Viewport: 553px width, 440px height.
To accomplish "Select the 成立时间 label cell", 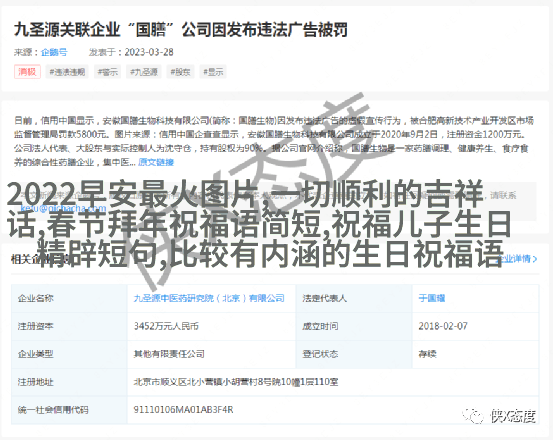I will [x=354, y=326].
